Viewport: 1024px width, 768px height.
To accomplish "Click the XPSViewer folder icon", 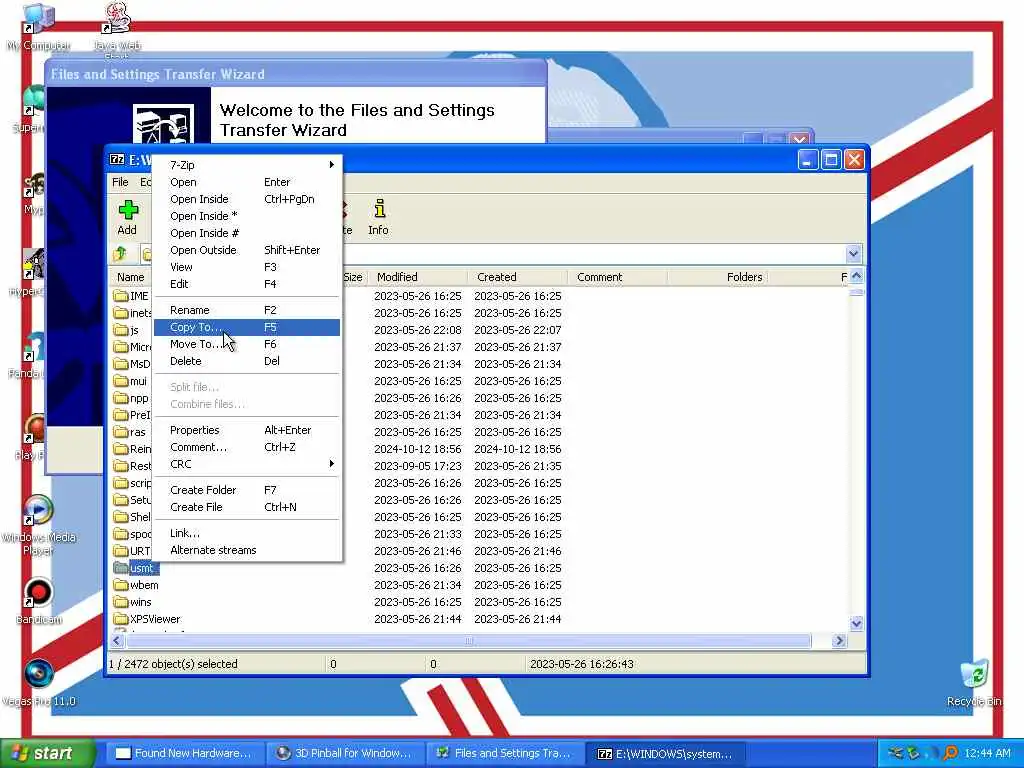I will tap(120, 619).
